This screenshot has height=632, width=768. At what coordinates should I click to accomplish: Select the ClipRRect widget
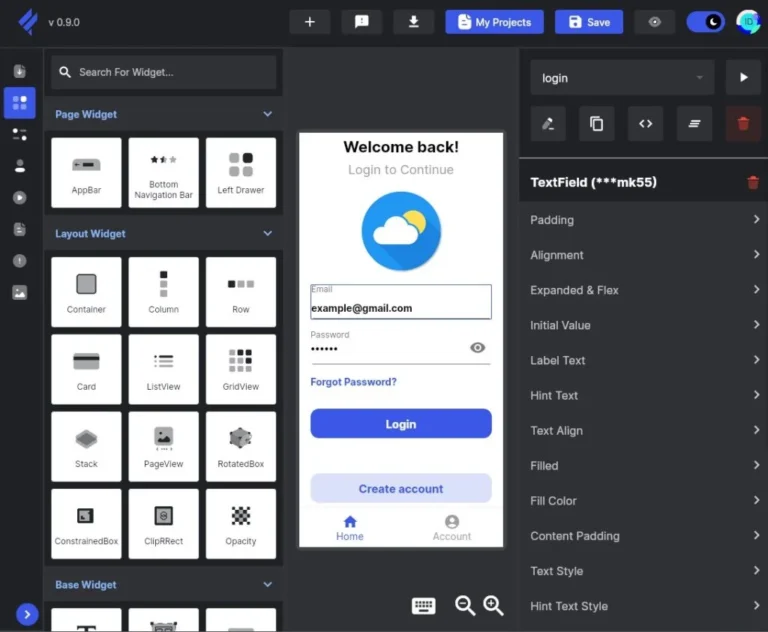click(x=164, y=524)
